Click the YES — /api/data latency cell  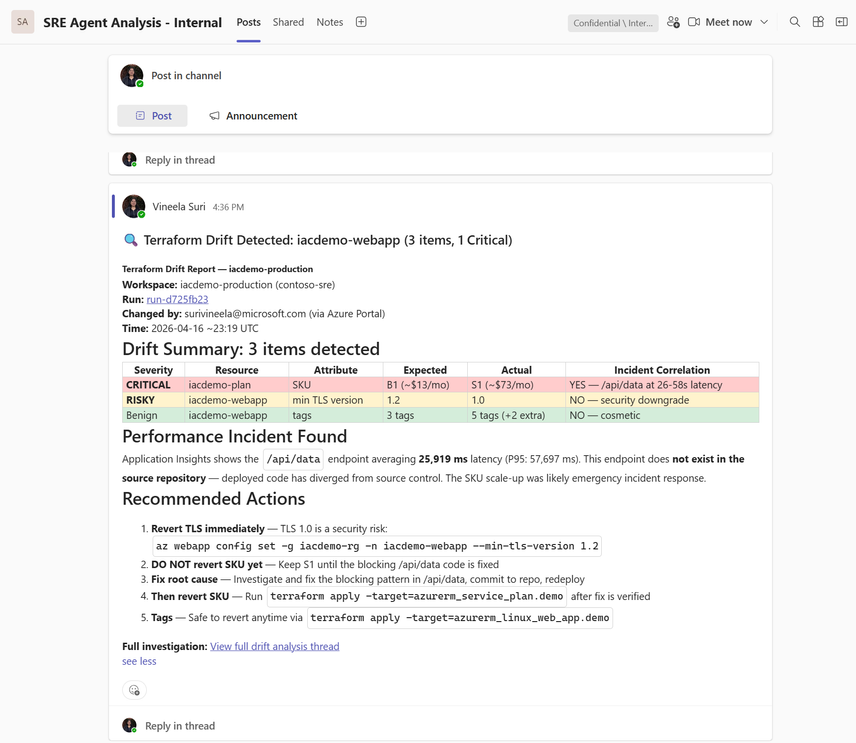coord(662,385)
